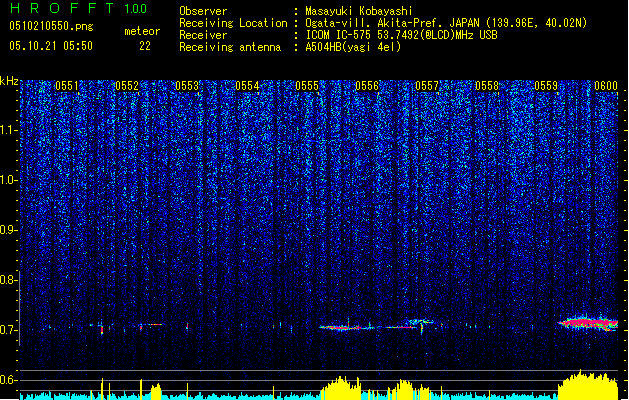The width and height of the screenshot is (629, 400).
Task: Click the meteor count value 22
Action: (x=145, y=46)
